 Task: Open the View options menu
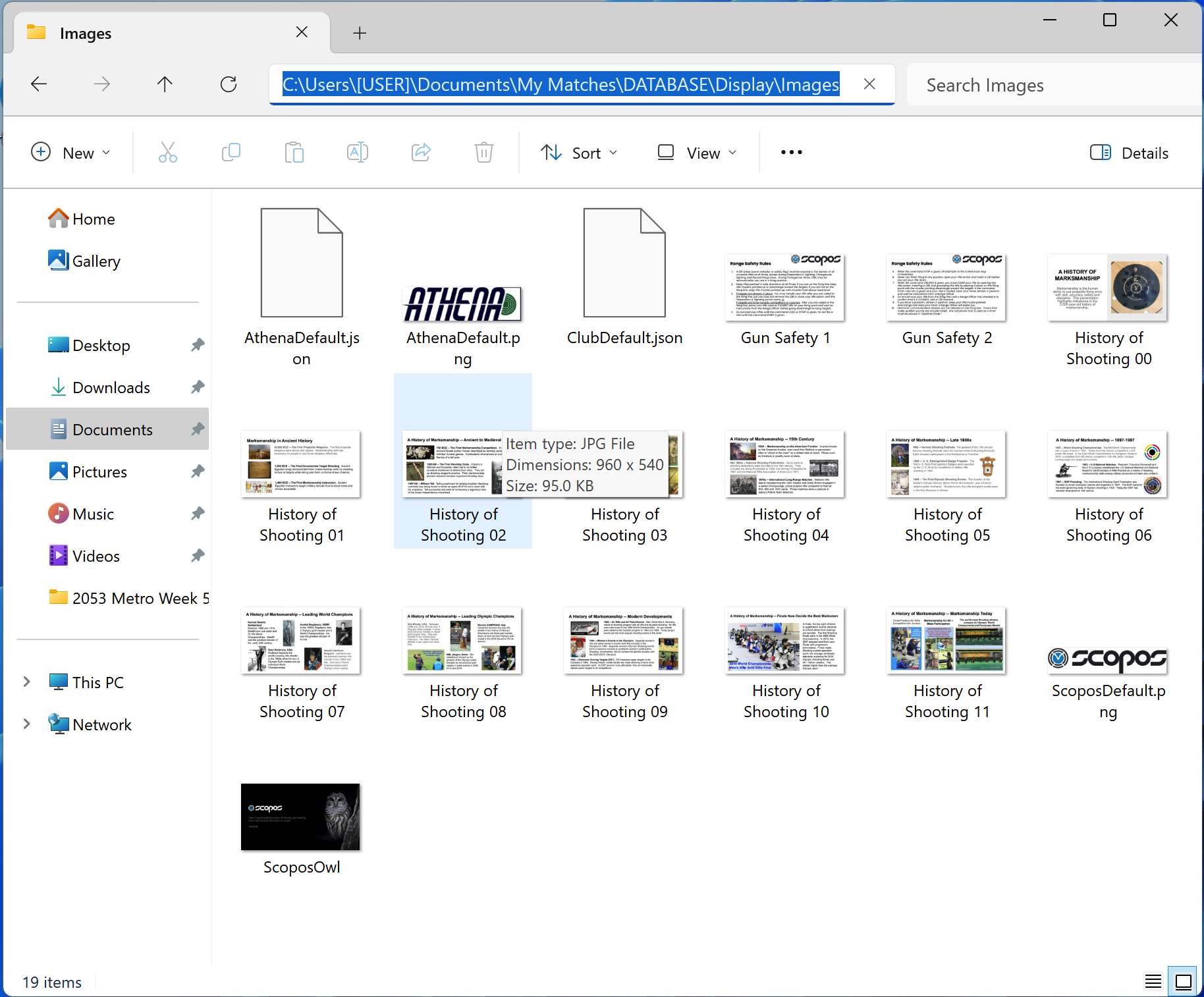697,153
